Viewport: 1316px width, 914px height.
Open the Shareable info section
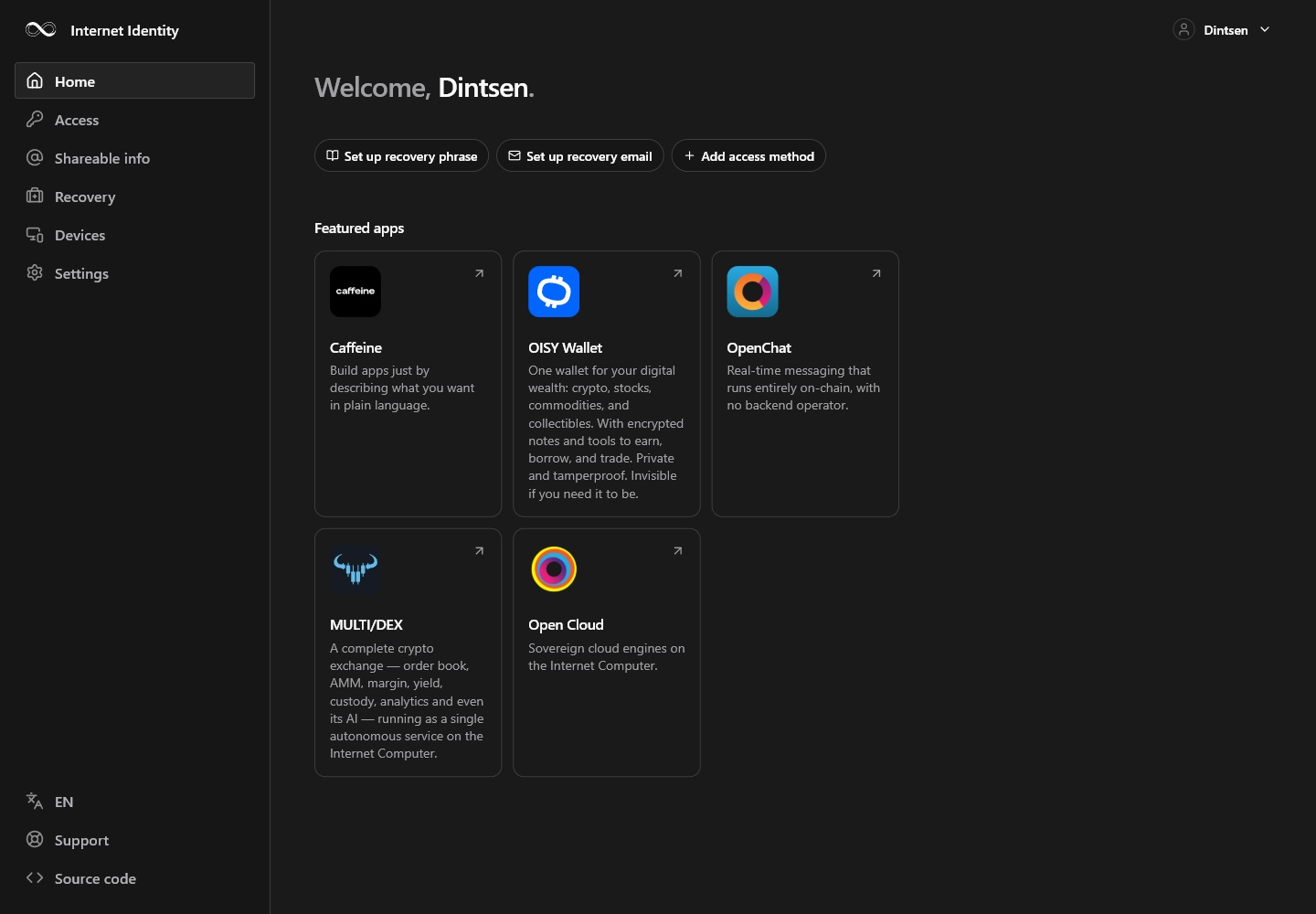[134, 157]
